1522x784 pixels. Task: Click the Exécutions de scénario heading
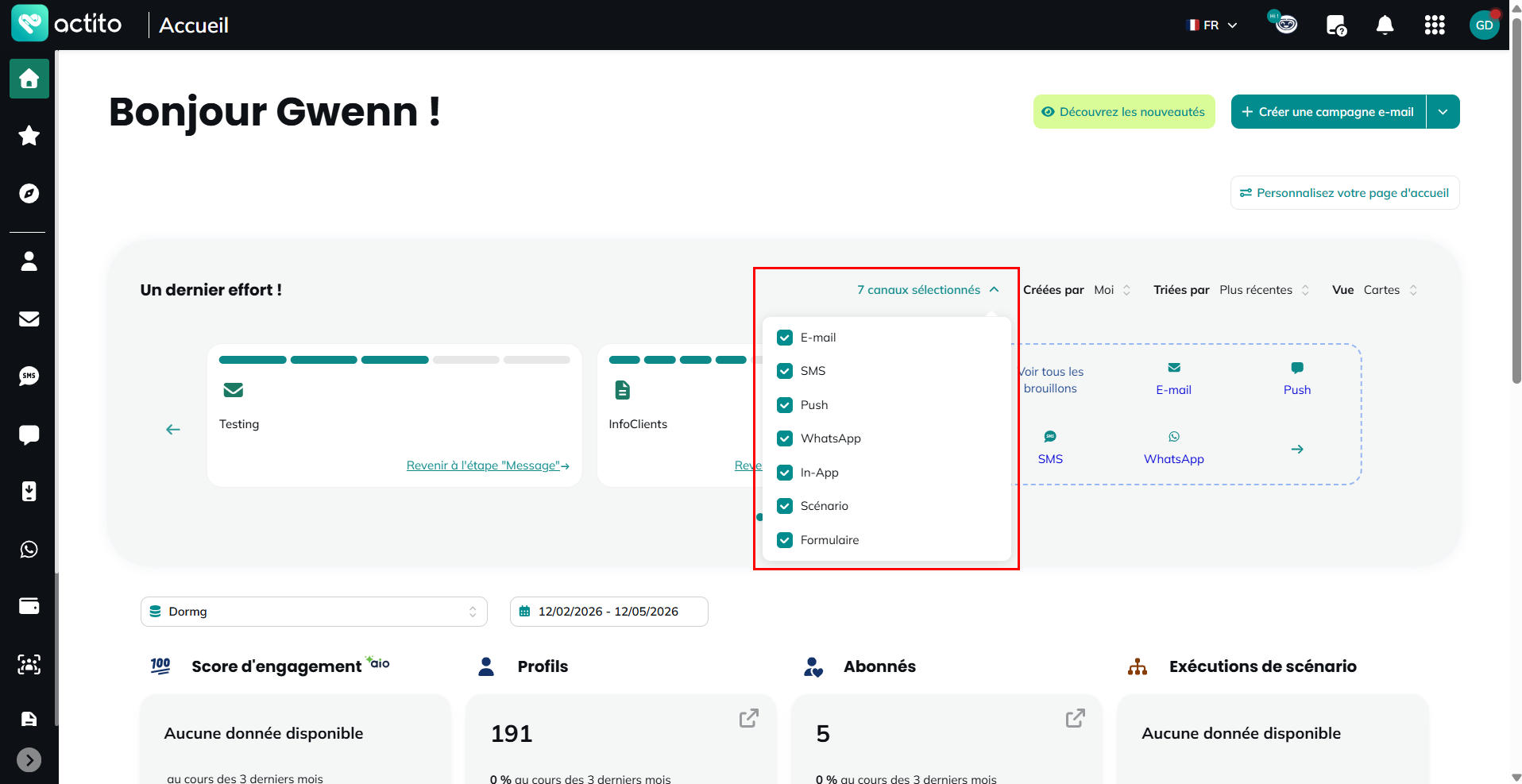coord(1262,666)
